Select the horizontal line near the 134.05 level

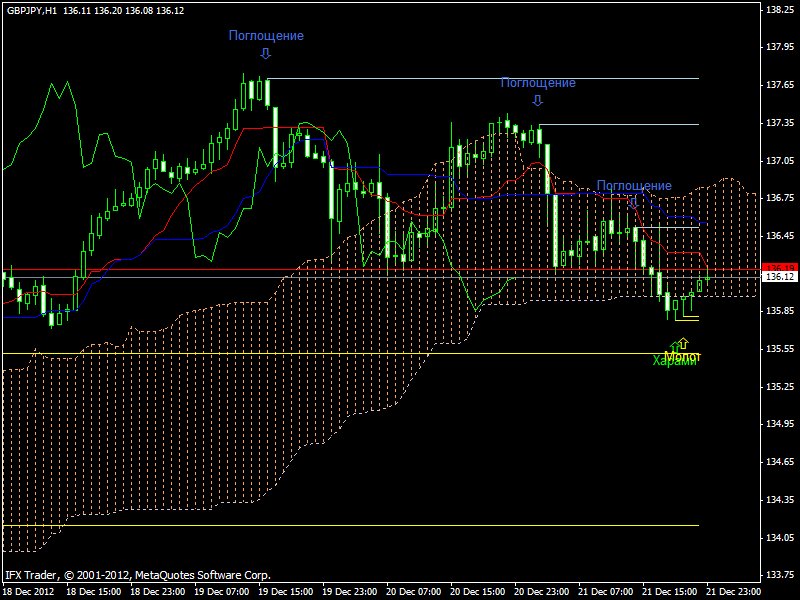click(x=380, y=525)
